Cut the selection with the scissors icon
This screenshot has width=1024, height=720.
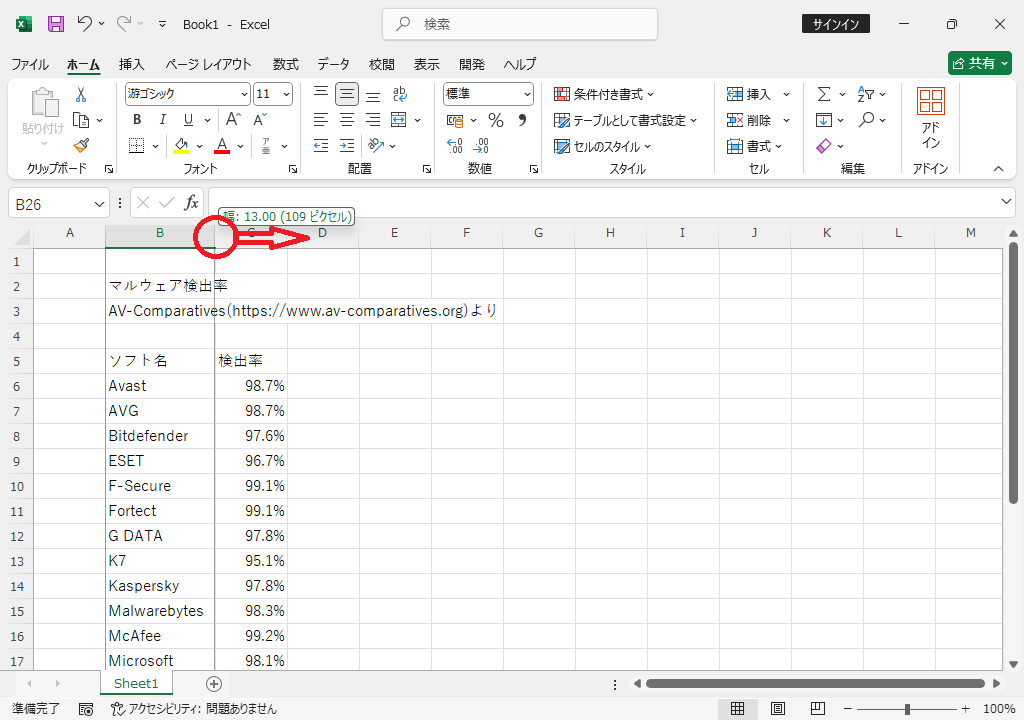click(x=81, y=95)
